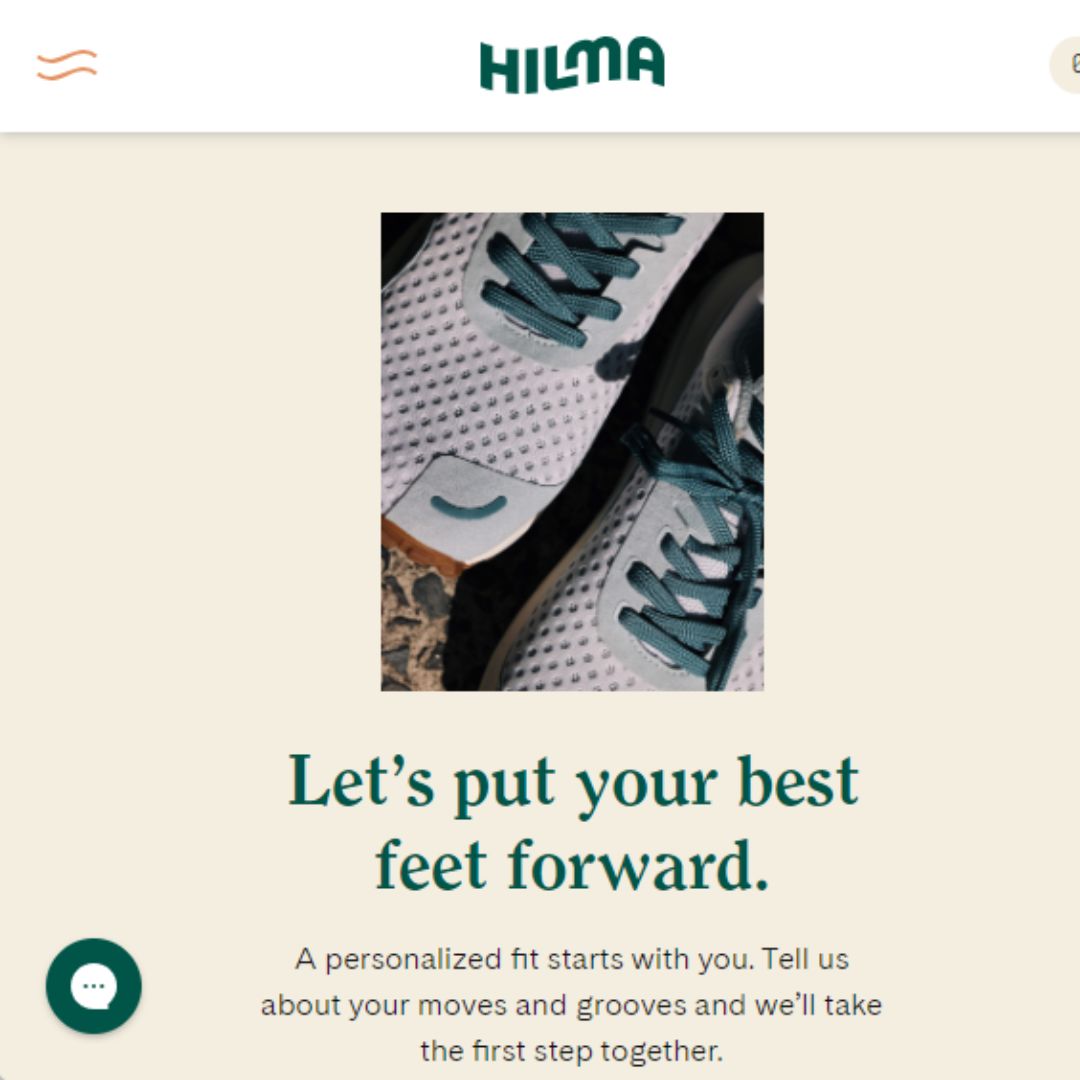The height and width of the screenshot is (1080, 1080).
Task: Click the 'feet forward.' heading line
Action: (x=572, y=866)
